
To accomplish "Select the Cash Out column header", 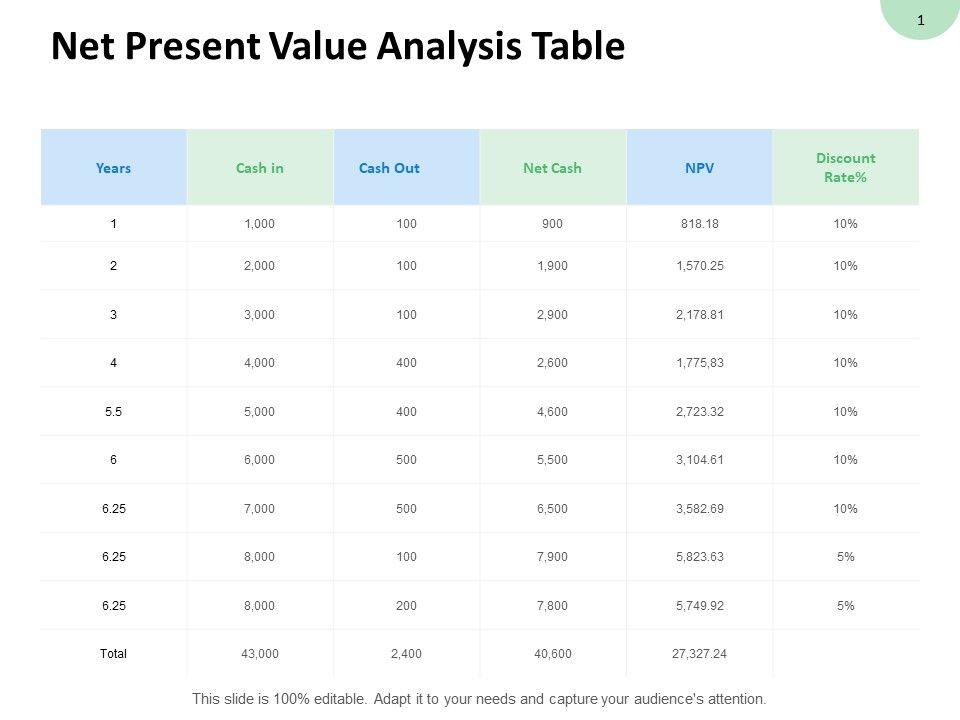I will tap(389, 168).
